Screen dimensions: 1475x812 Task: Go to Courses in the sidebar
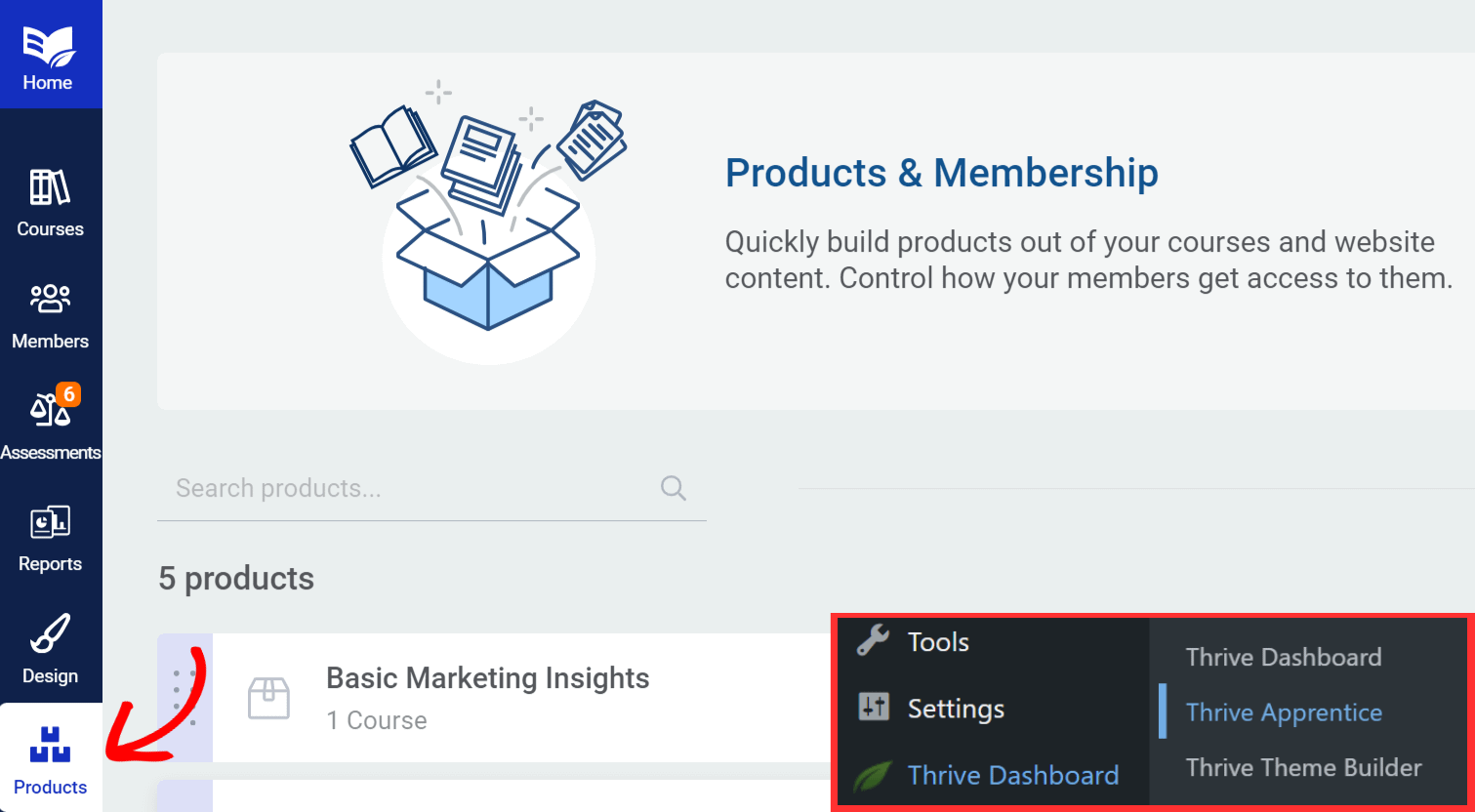click(x=51, y=203)
